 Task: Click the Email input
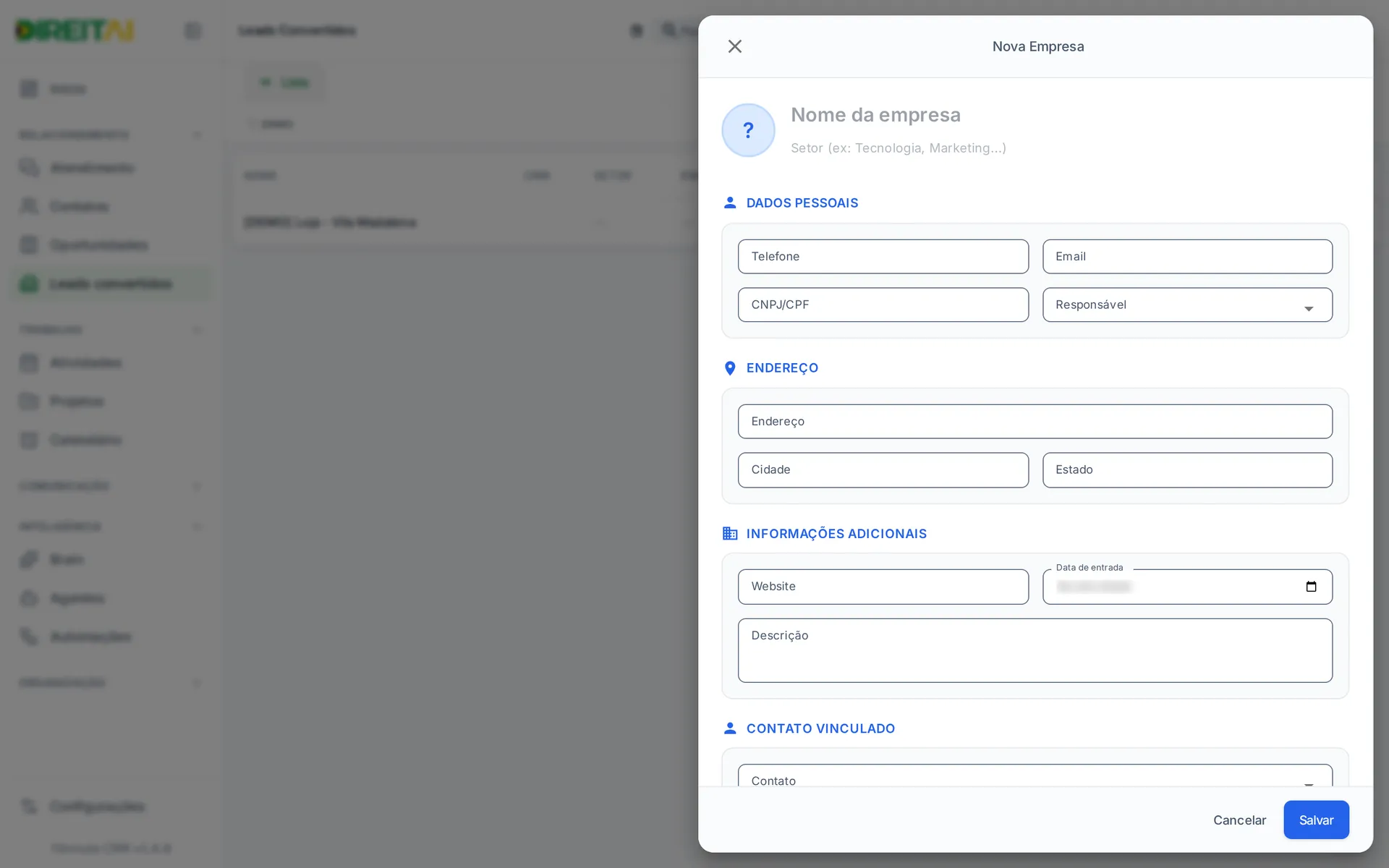(1187, 256)
